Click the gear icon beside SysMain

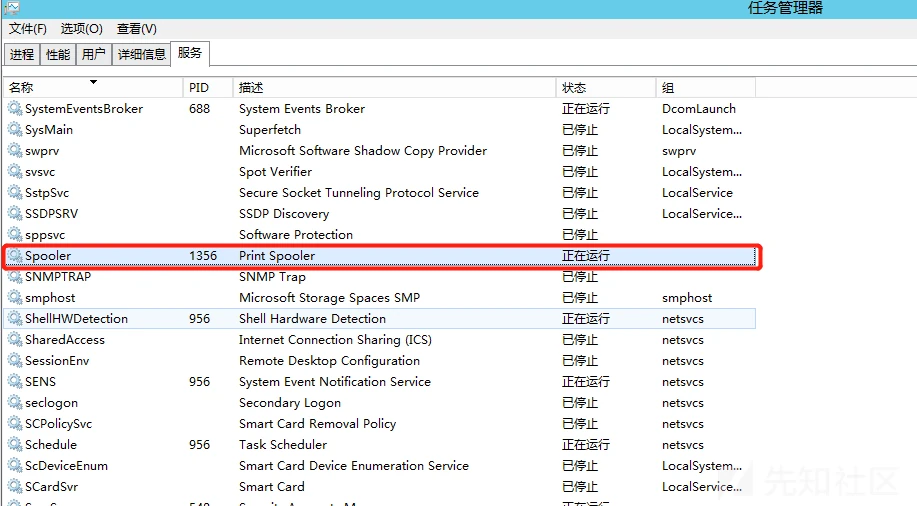pyautogui.click(x=15, y=129)
